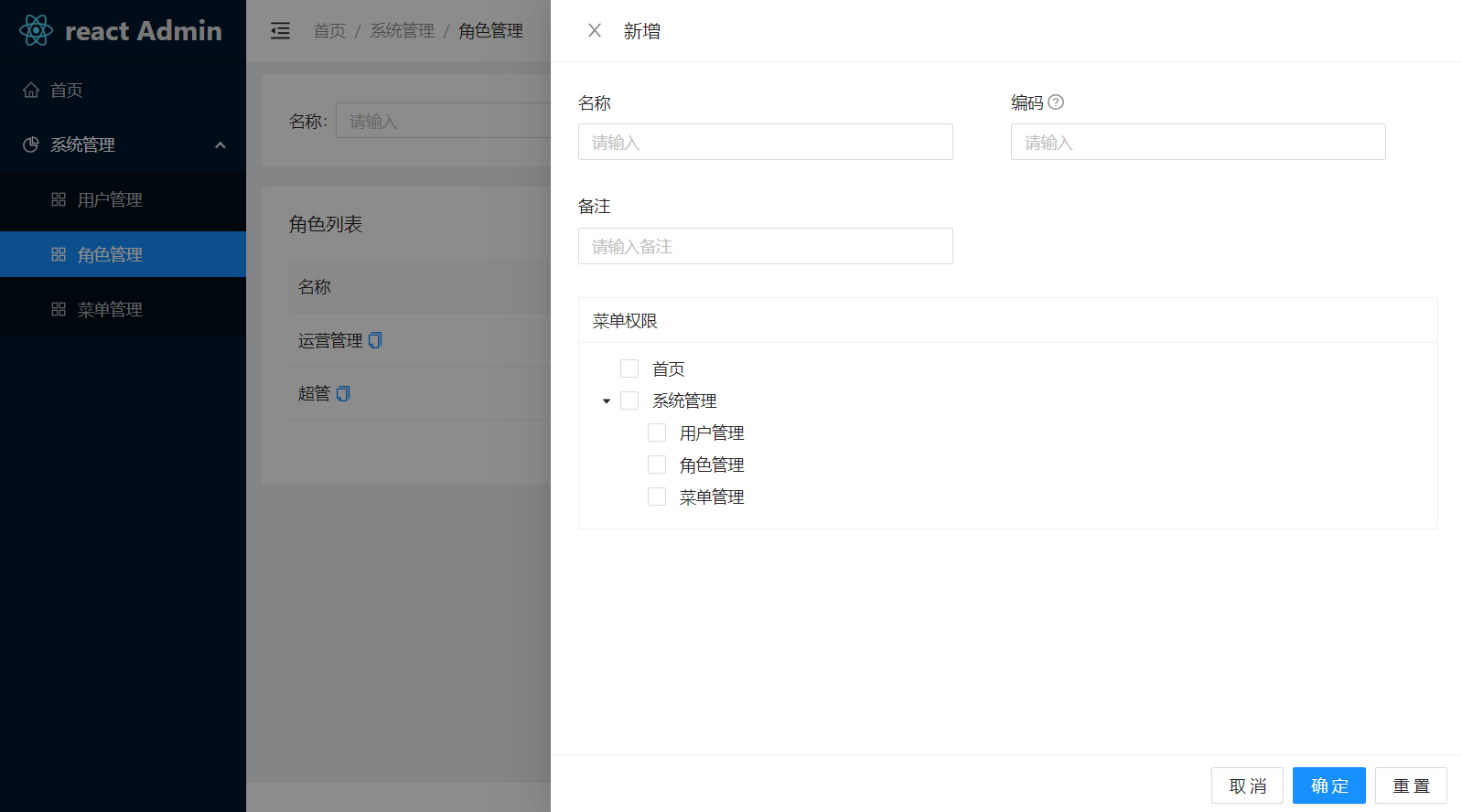This screenshot has width=1462, height=812.
Task: Click the pie chart icon of 系统管理
Action: pyautogui.click(x=31, y=144)
